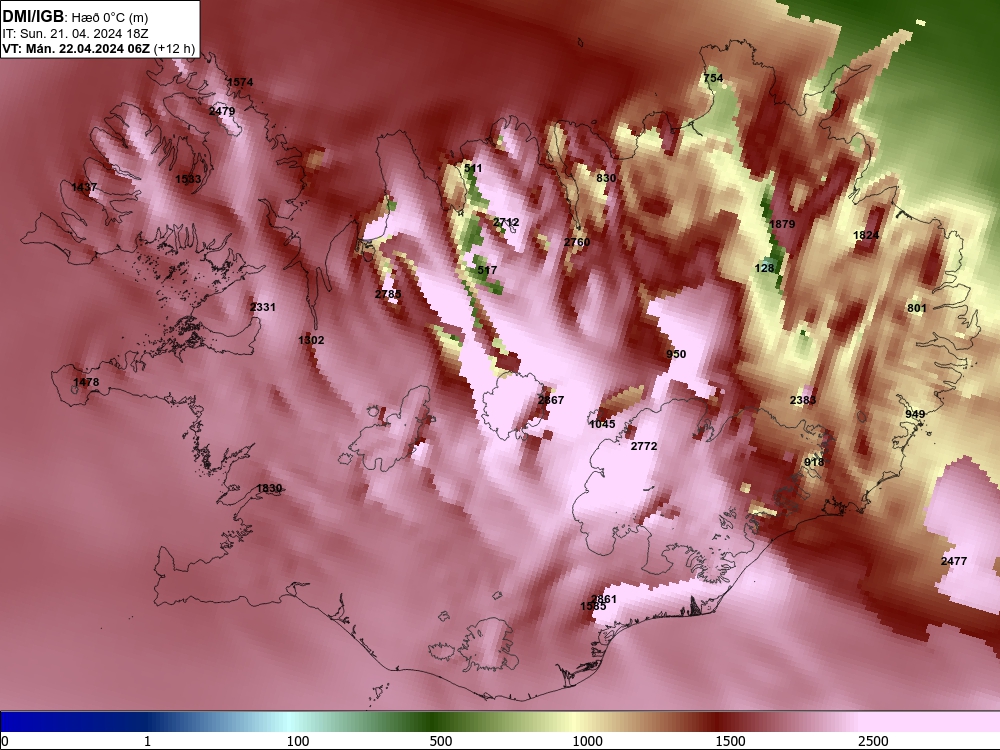1000x750 pixels.
Task: Click the 949 value near east coast
Action: coord(915,414)
